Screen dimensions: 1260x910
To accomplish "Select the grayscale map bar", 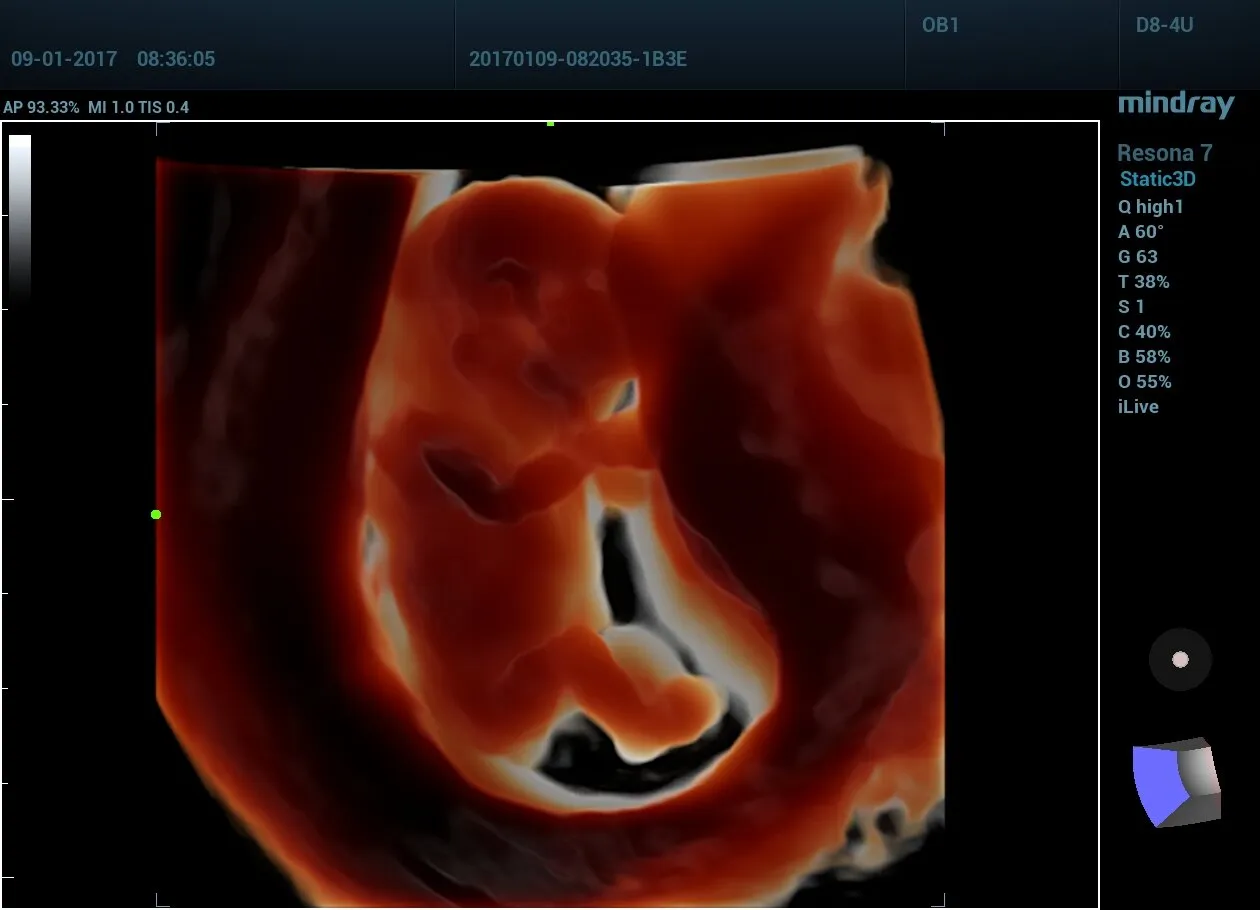I will click(x=20, y=215).
